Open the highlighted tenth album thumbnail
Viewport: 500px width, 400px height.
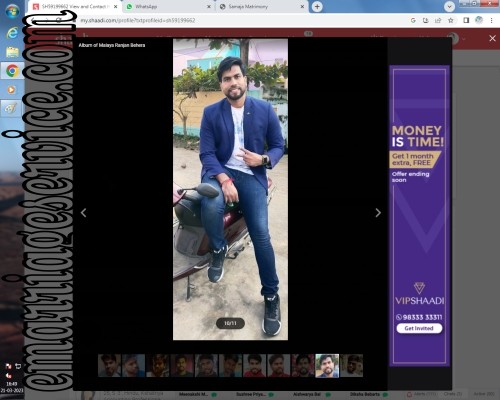point(327,366)
